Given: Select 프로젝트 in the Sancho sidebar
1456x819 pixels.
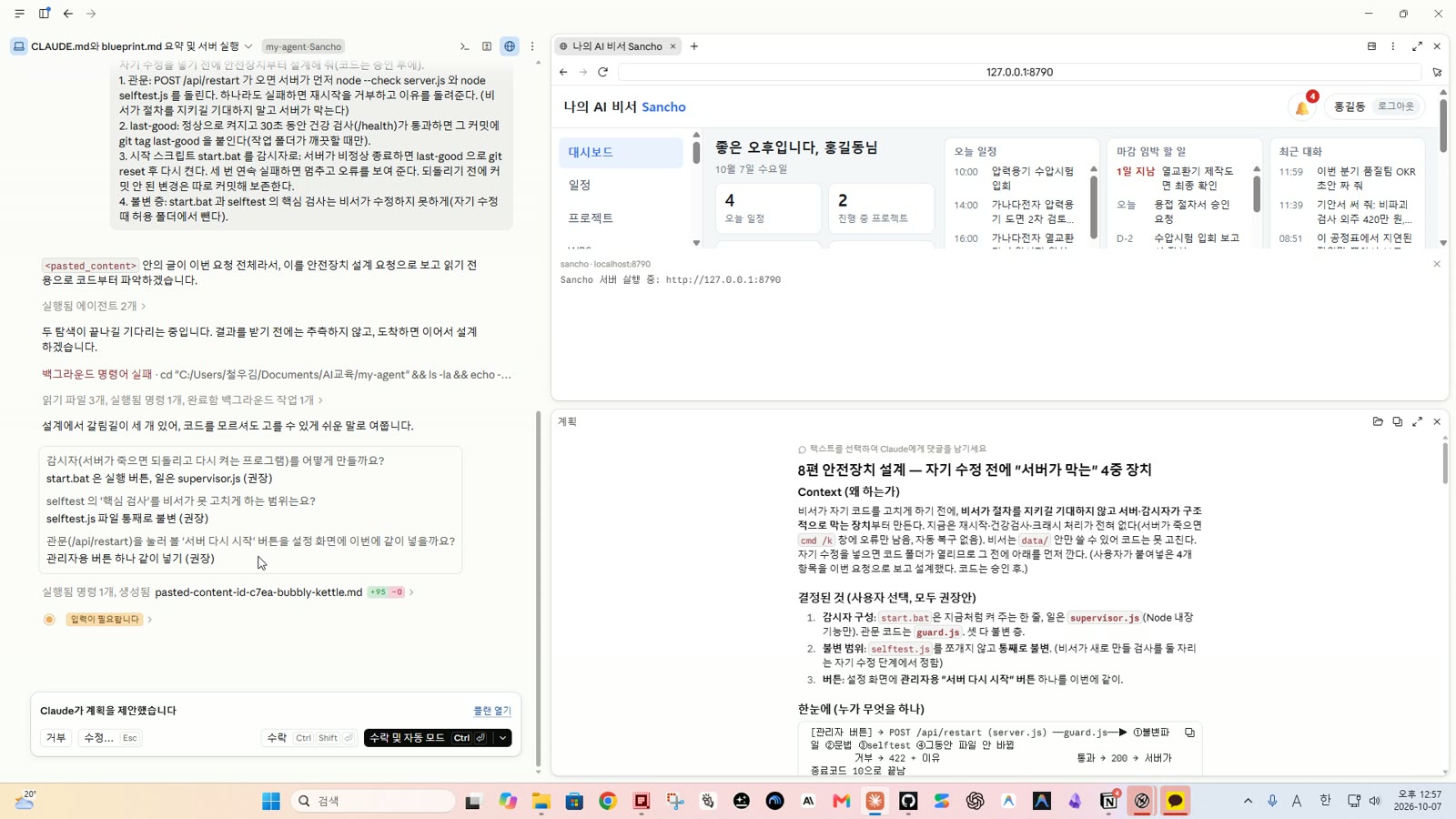Looking at the screenshot, I should click(621, 217).
